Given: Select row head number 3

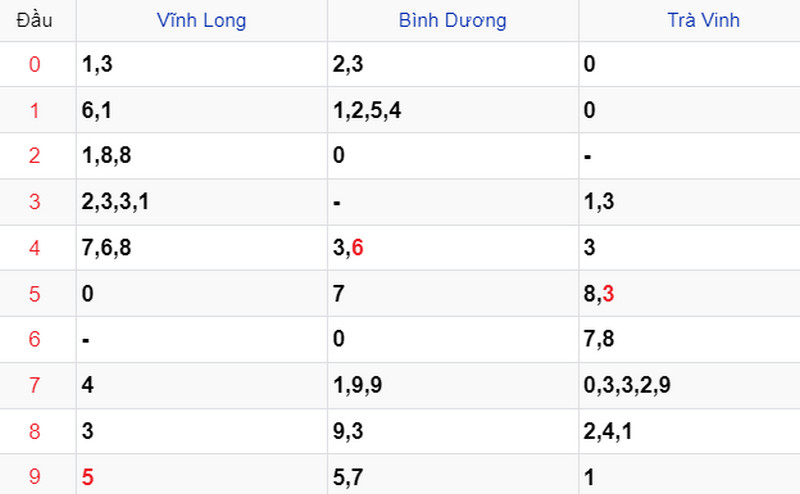Looking at the screenshot, I should (34, 202).
